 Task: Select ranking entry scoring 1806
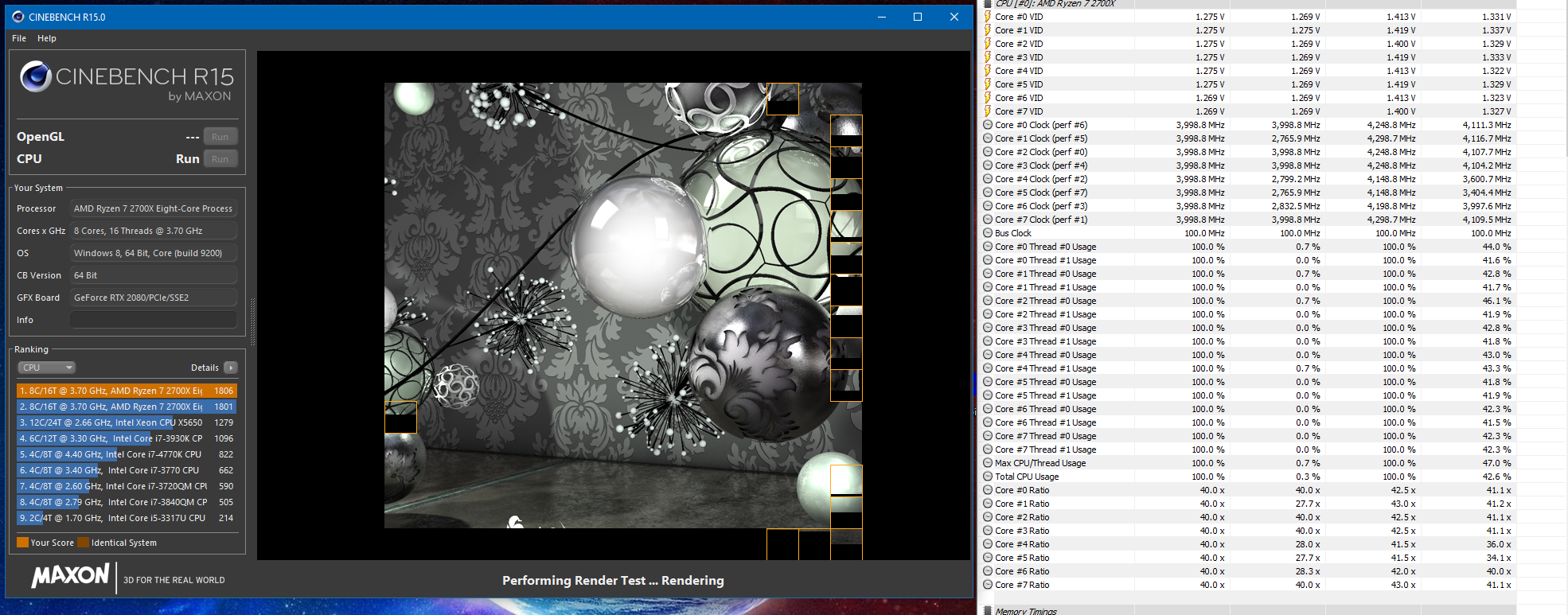tap(127, 391)
